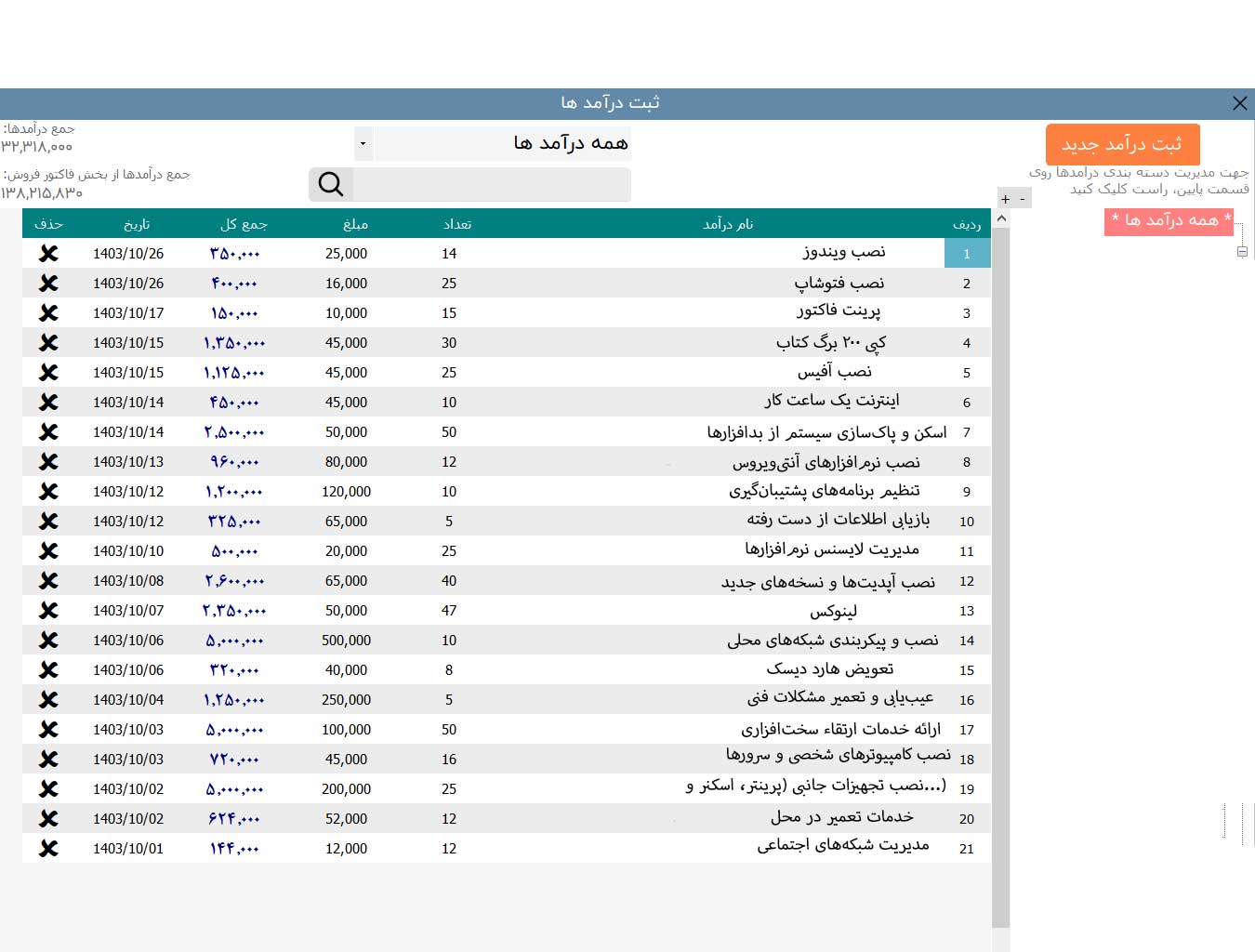Select row number 1 cell
Viewport: 1255px width, 952px height.
point(967,254)
